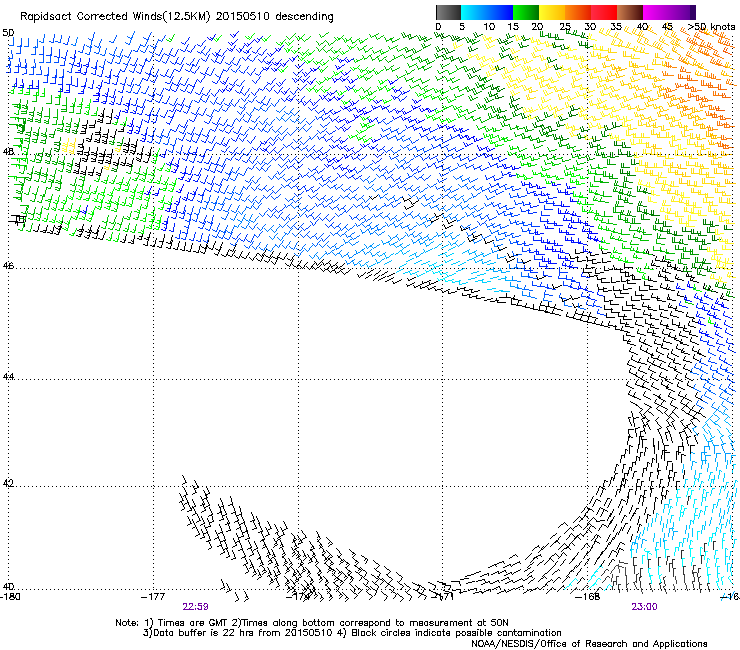The image size is (740, 650).
Task: Click the NOAA/NESDIS credit line
Action: click(589, 644)
